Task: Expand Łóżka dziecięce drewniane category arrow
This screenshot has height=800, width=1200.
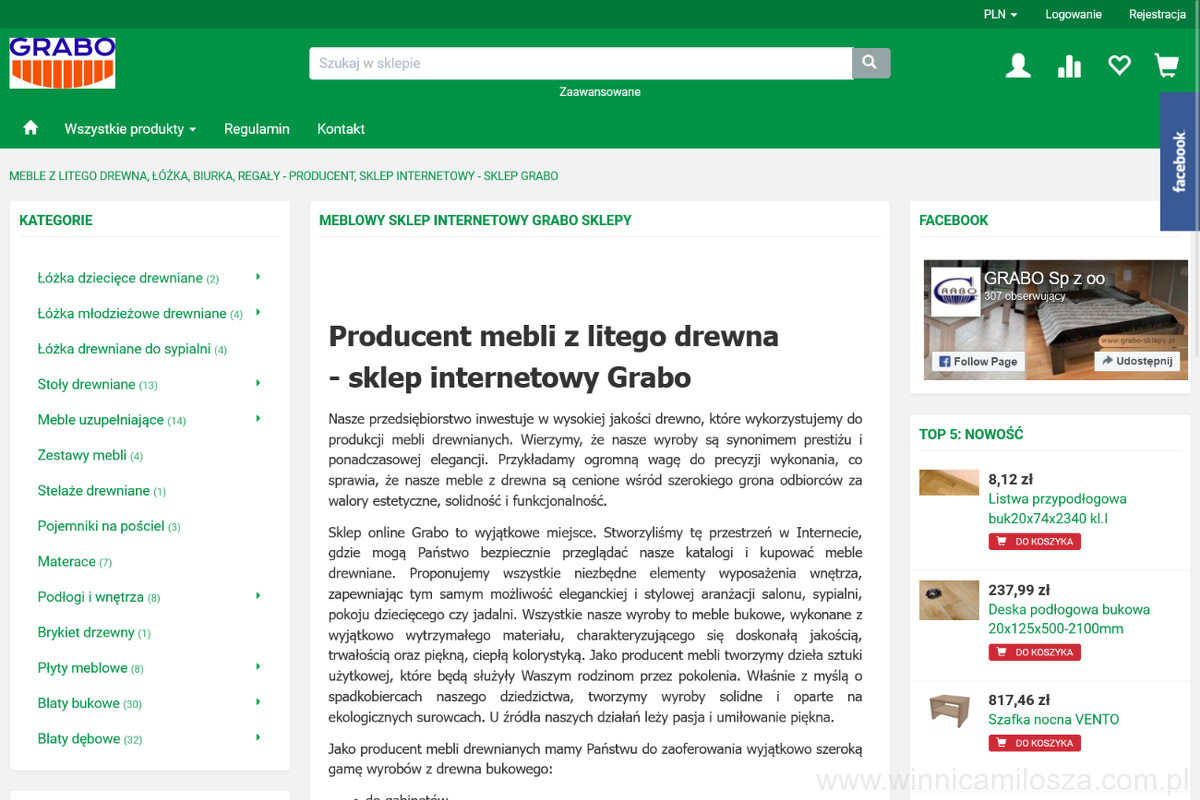Action: tap(258, 277)
